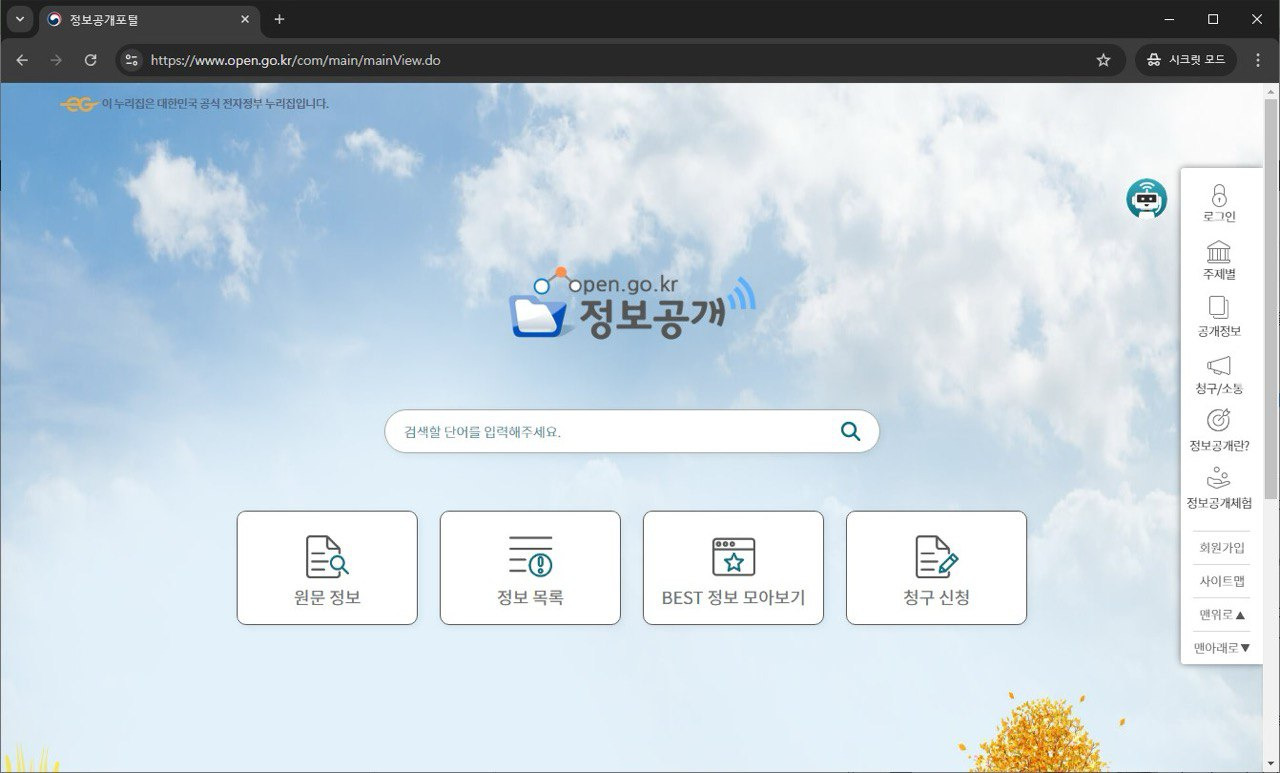View the 사이트맵 page

click(x=1220, y=580)
